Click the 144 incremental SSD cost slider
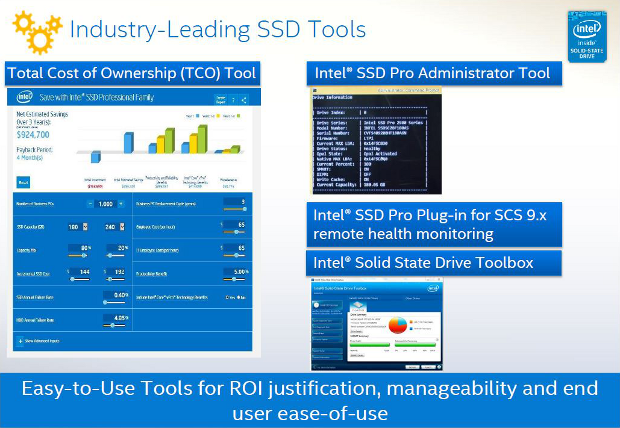Image resolution: width=620 pixels, height=428 pixels. tap(79, 279)
